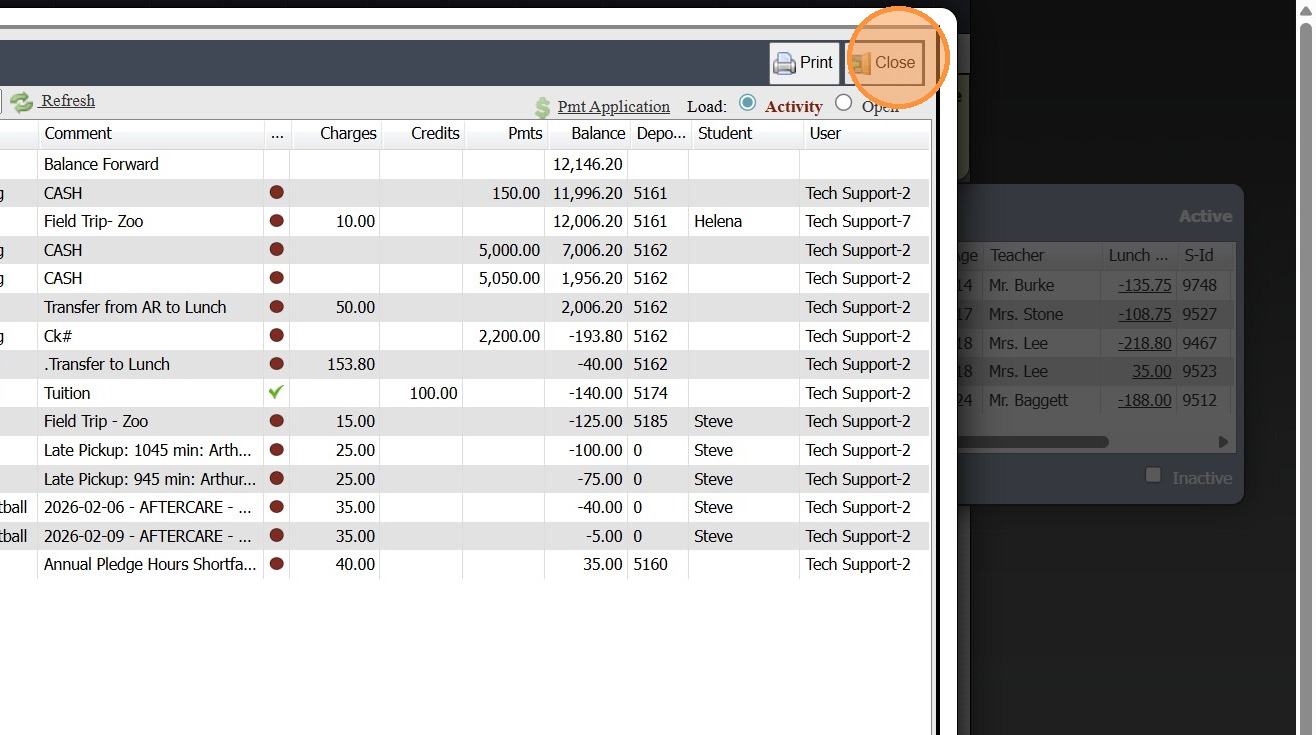Viewport: 1316px width, 735px height.
Task: Select the Balance Forward row
Action: [101, 164]
